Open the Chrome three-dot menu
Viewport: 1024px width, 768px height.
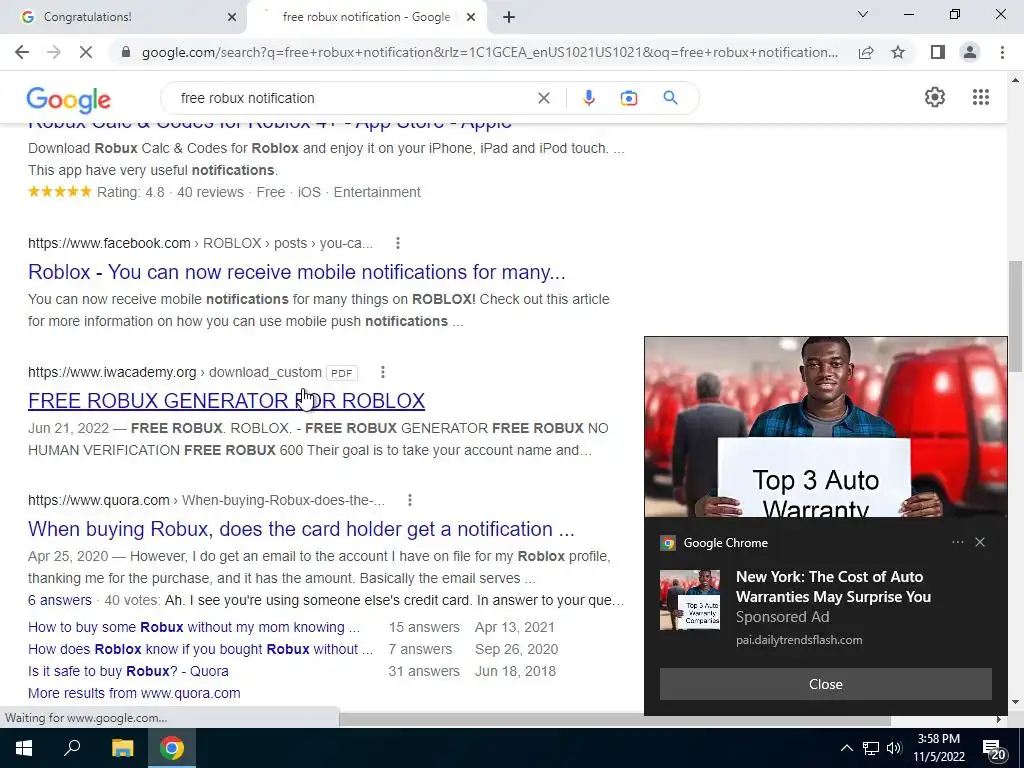pos(1002,52)
